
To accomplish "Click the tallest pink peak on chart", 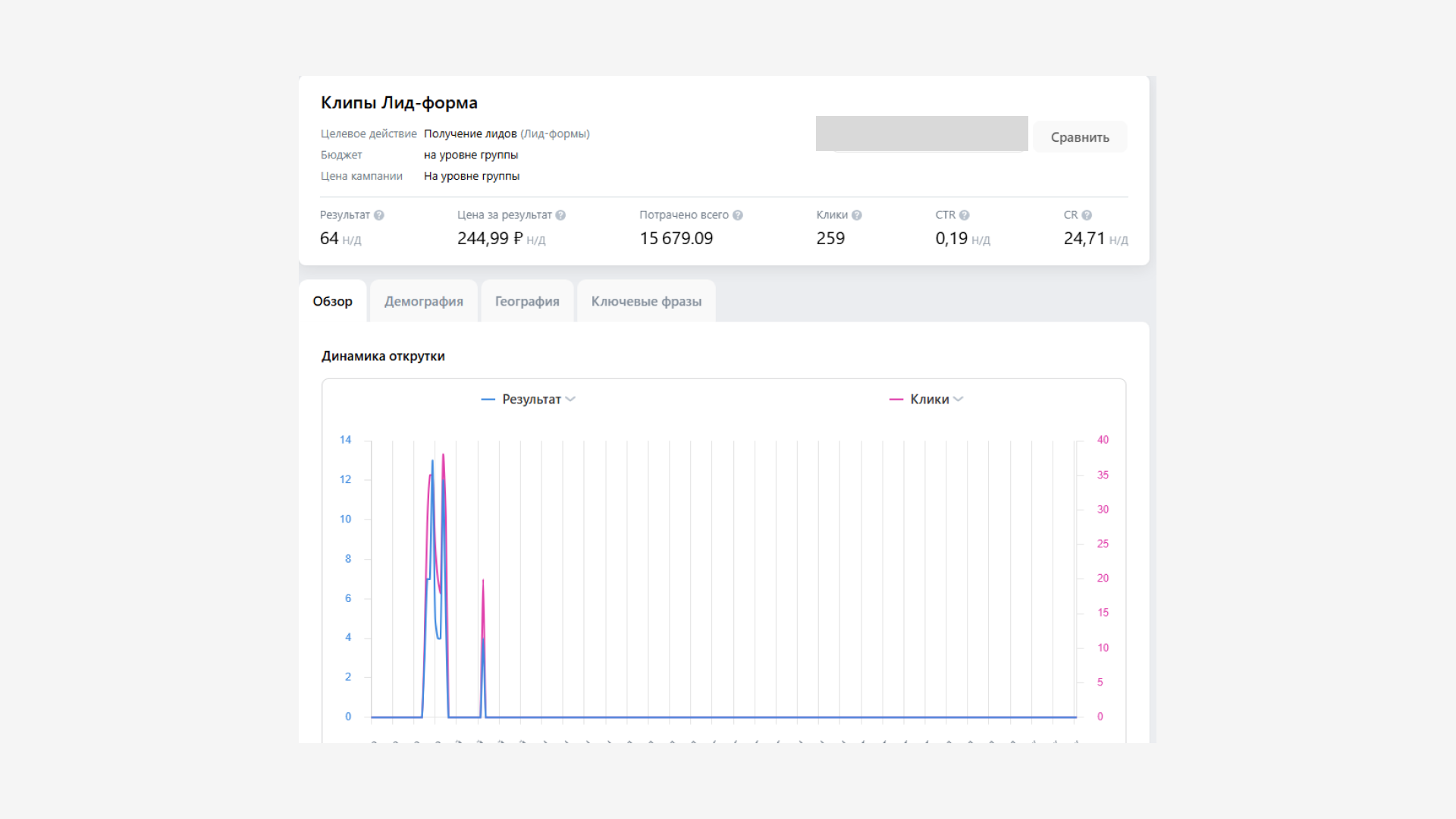I will [x=443, y=456].
